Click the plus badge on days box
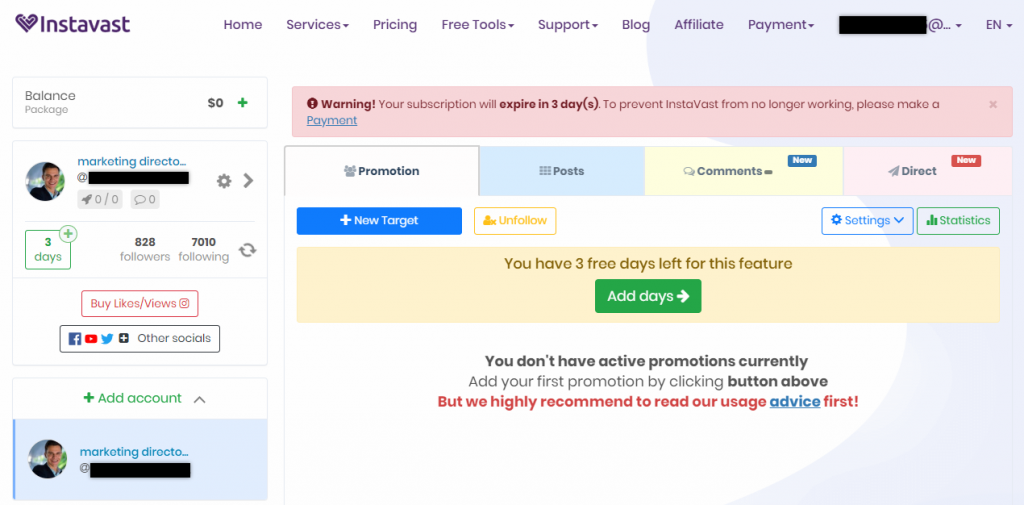Viewport: 1024px width, 505px height. 69,233
